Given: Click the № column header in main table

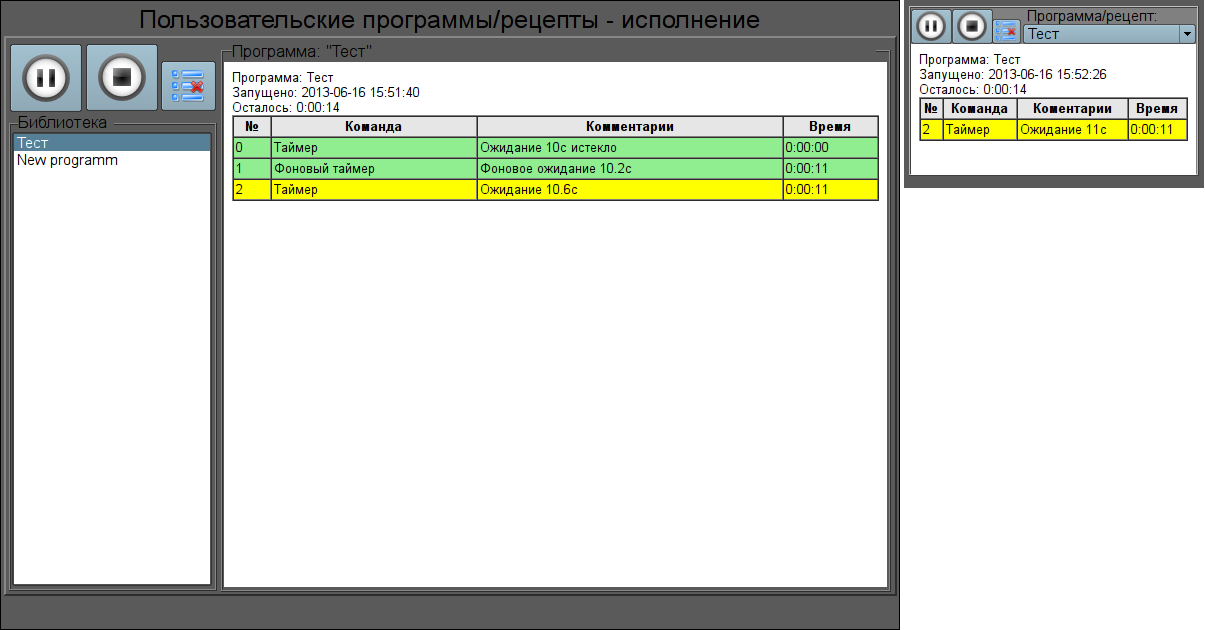Looking at the screenshot, I should click(x=251, y=127).
